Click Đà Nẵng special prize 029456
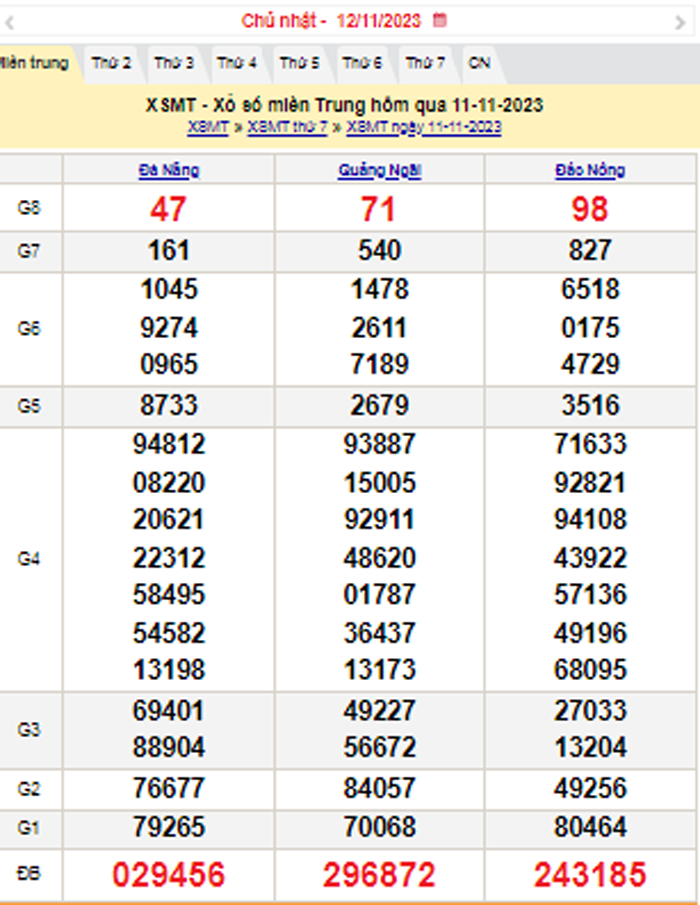The image size is (700, 905). [x=169, y=875]
